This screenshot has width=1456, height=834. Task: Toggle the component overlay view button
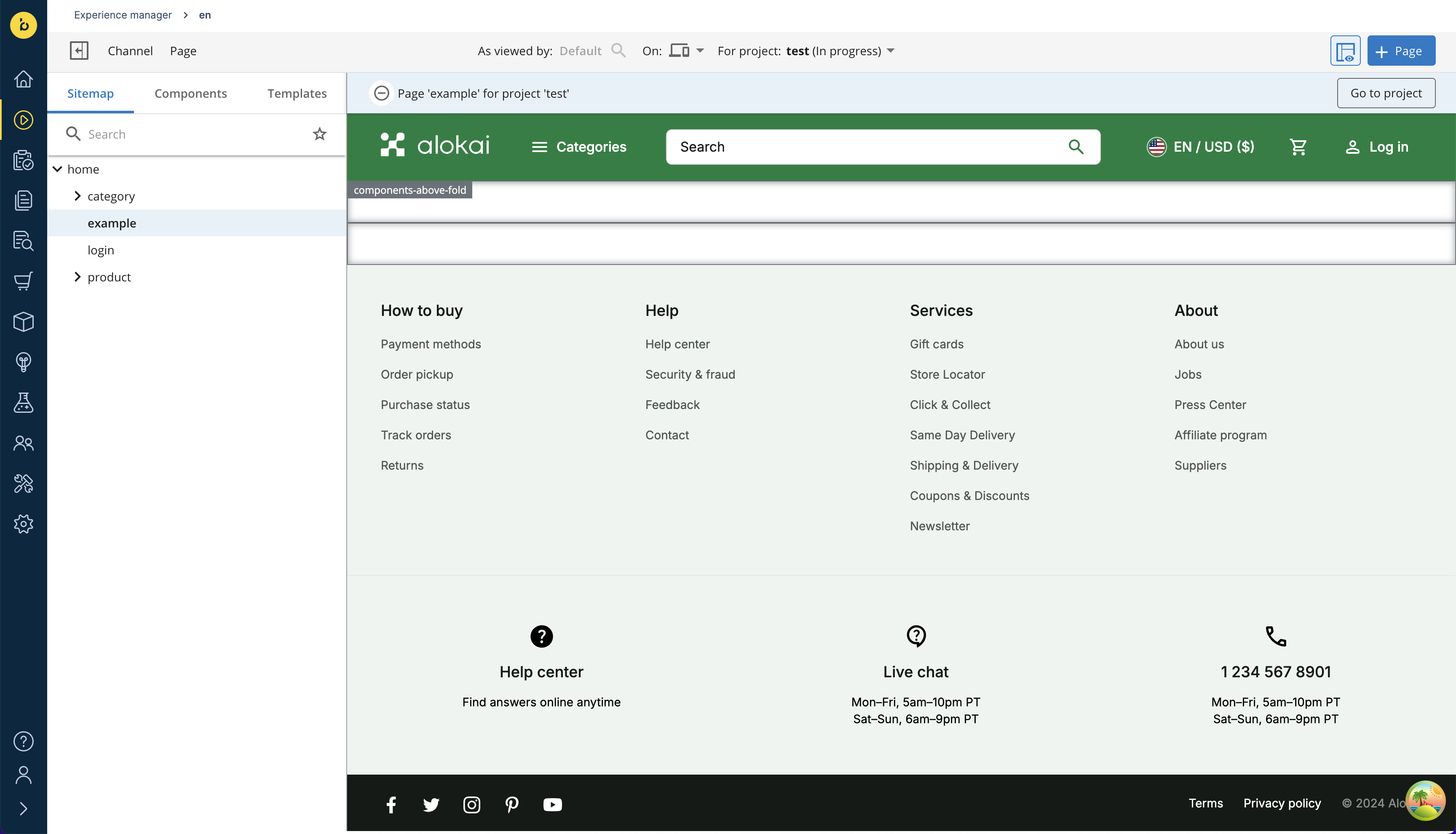click(1345, 51)
